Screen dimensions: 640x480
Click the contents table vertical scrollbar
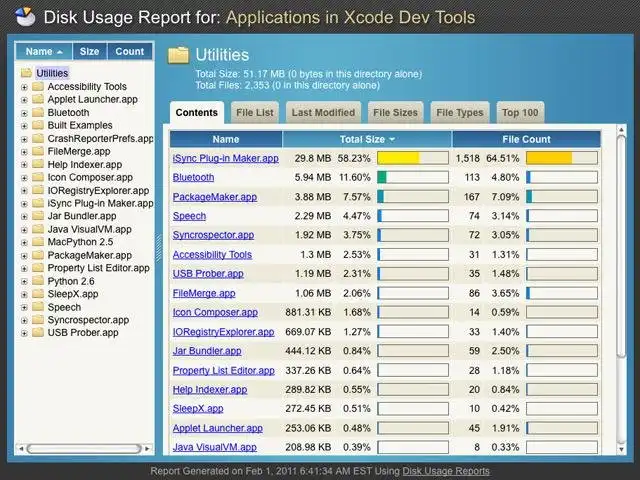click(621, 246)
